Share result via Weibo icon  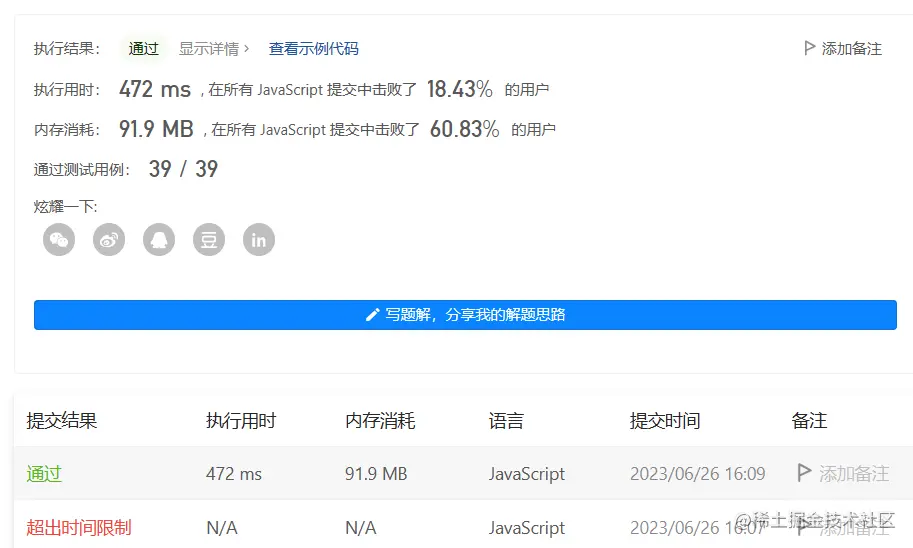tap(109, 239)
